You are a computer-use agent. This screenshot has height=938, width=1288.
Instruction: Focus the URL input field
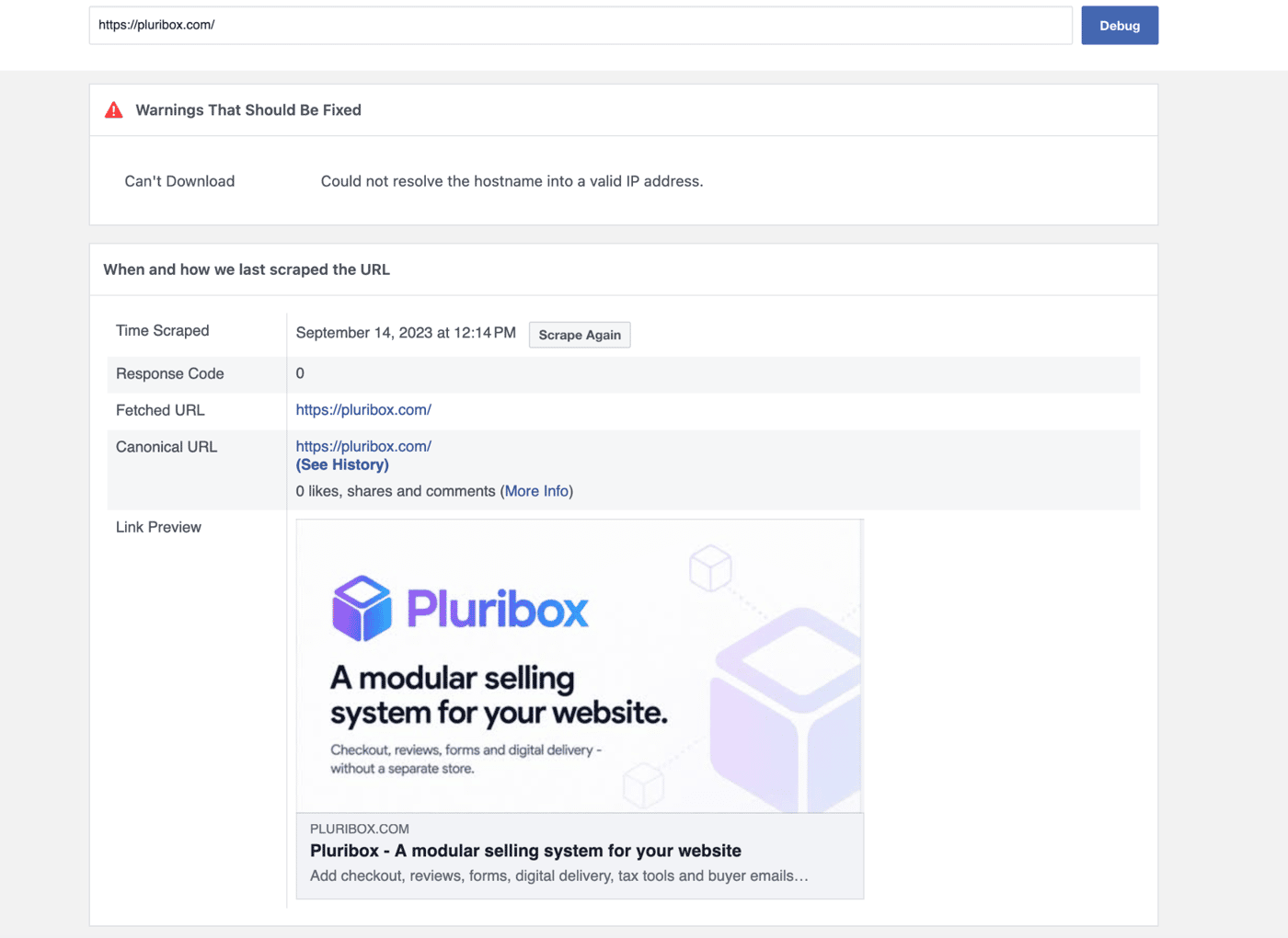coord(581,26)
